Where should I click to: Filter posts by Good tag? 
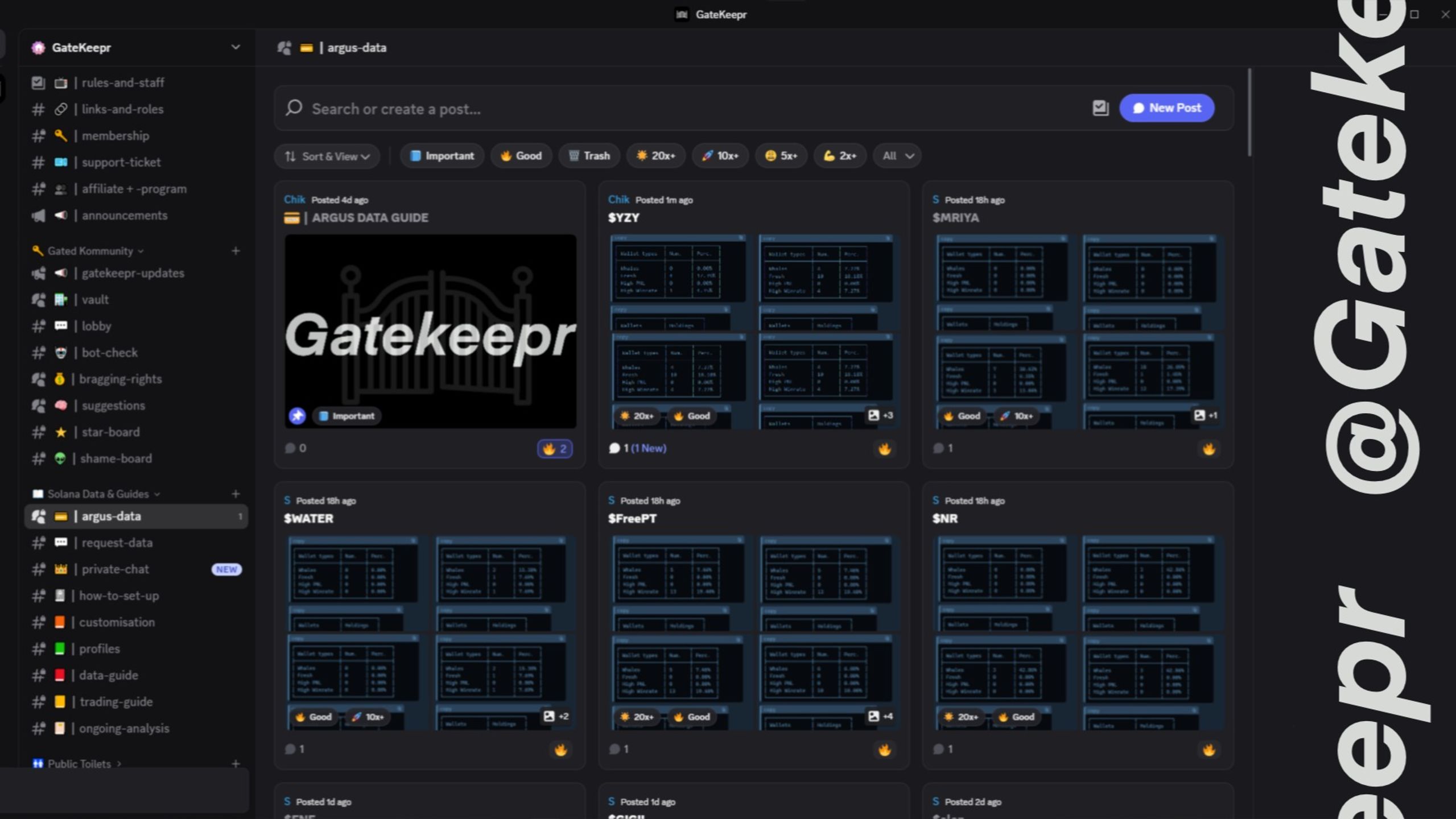521,156
